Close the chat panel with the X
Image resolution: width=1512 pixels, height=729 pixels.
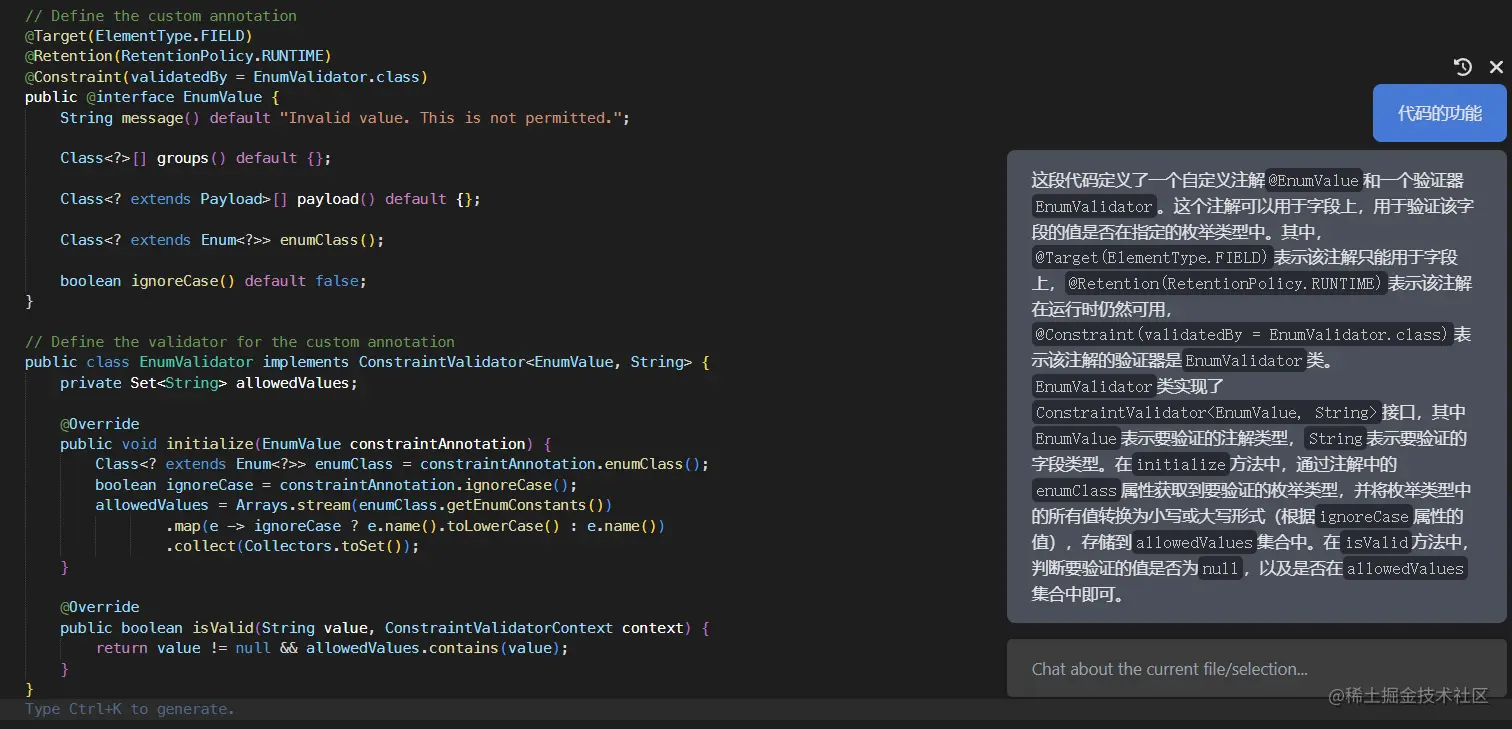click(x=1496, y=67)
